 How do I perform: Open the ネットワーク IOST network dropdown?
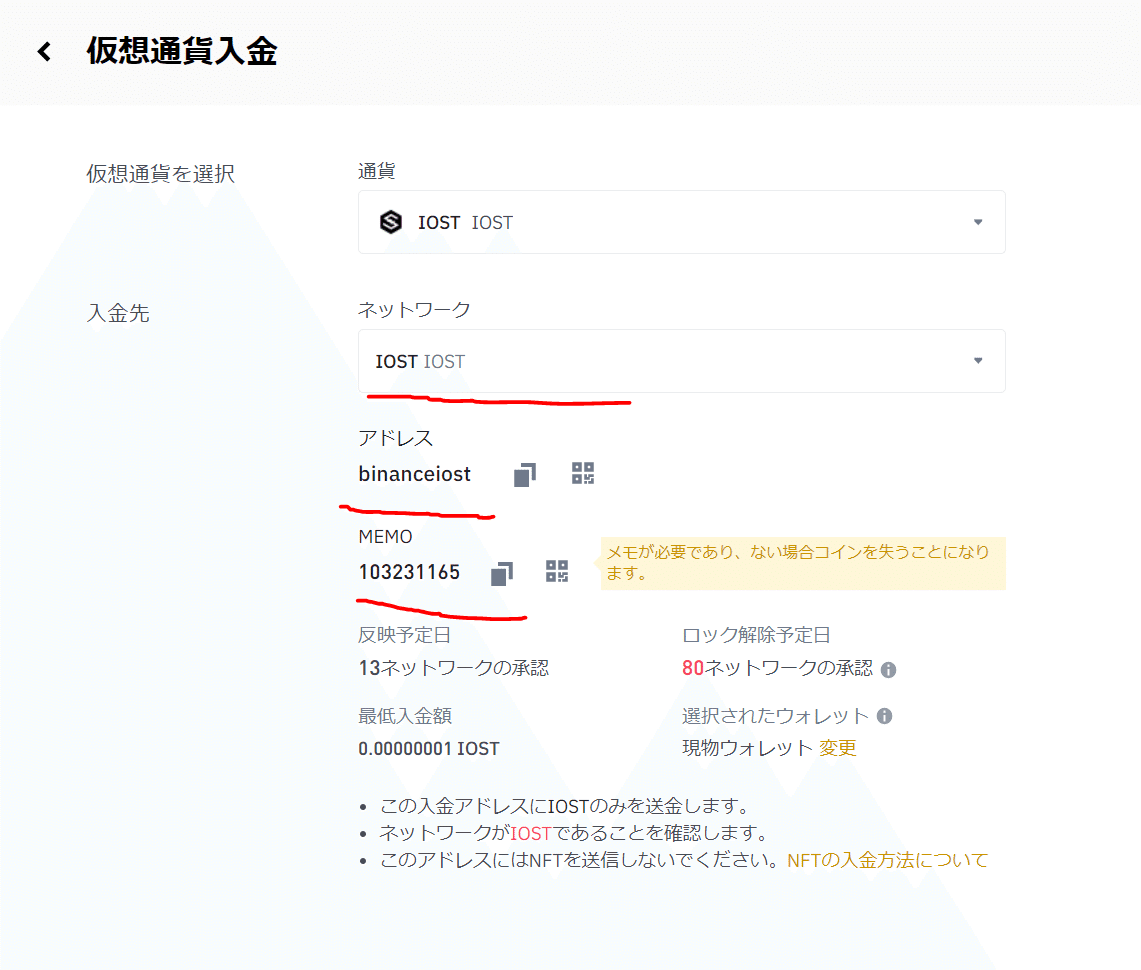pos(681,361)
